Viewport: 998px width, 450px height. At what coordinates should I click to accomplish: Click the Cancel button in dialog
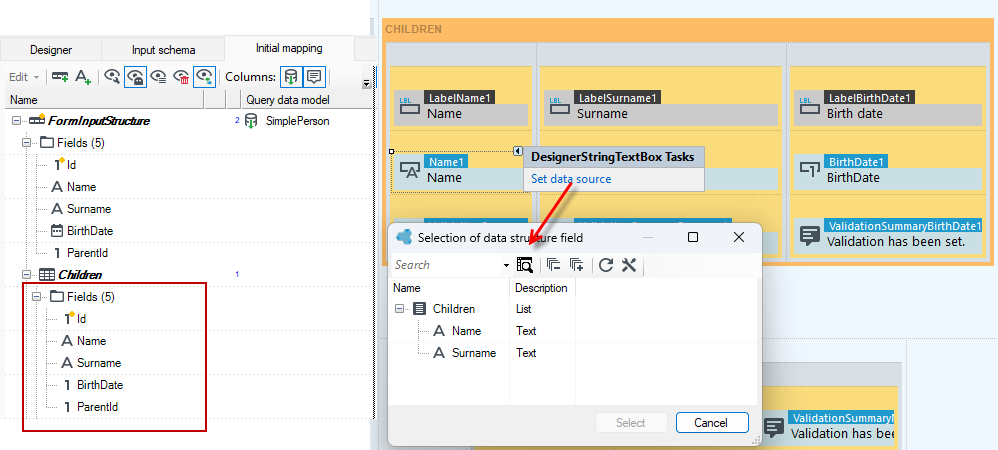[711, 423]
